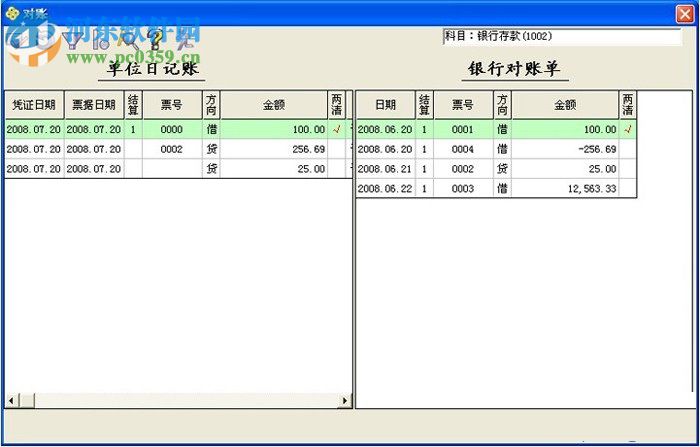Toggle 两清 cell on bank row 0003
The height and width of the screenshot is (447, 700).
(628, 188)
